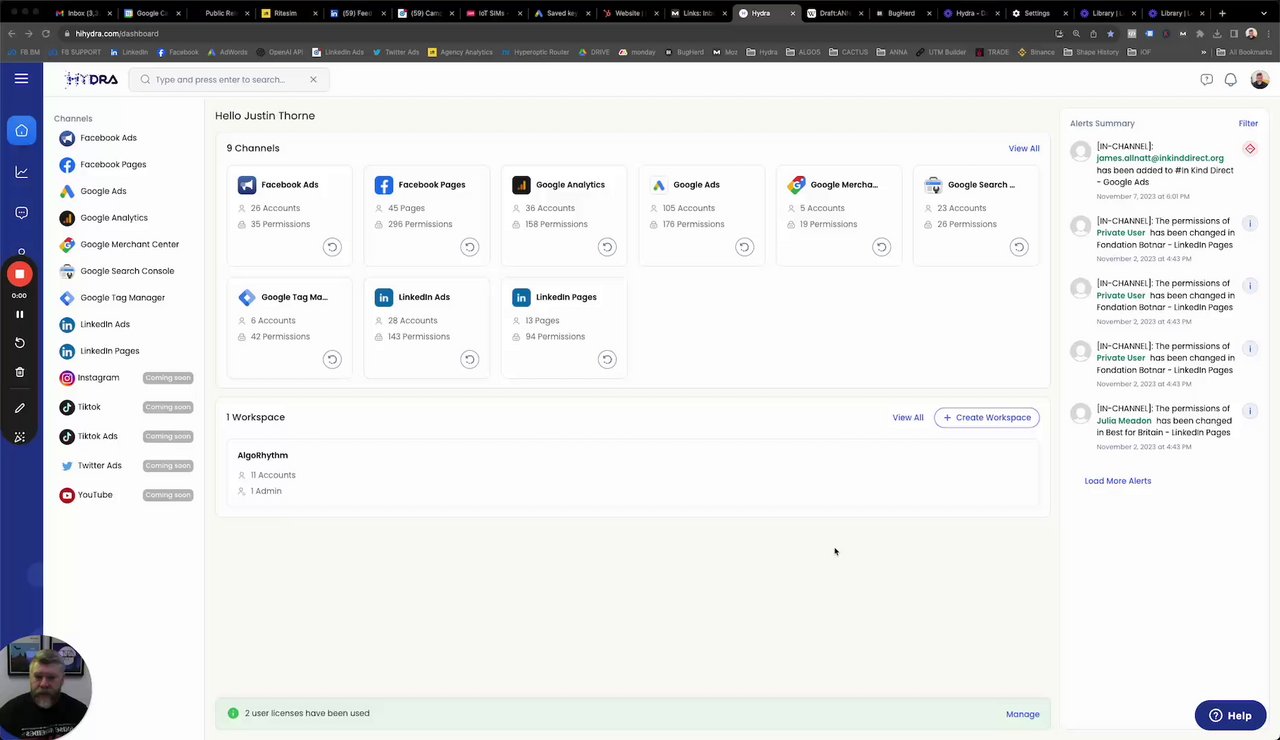
Task: Open the chat message sidebar icon
Action: 21,213
